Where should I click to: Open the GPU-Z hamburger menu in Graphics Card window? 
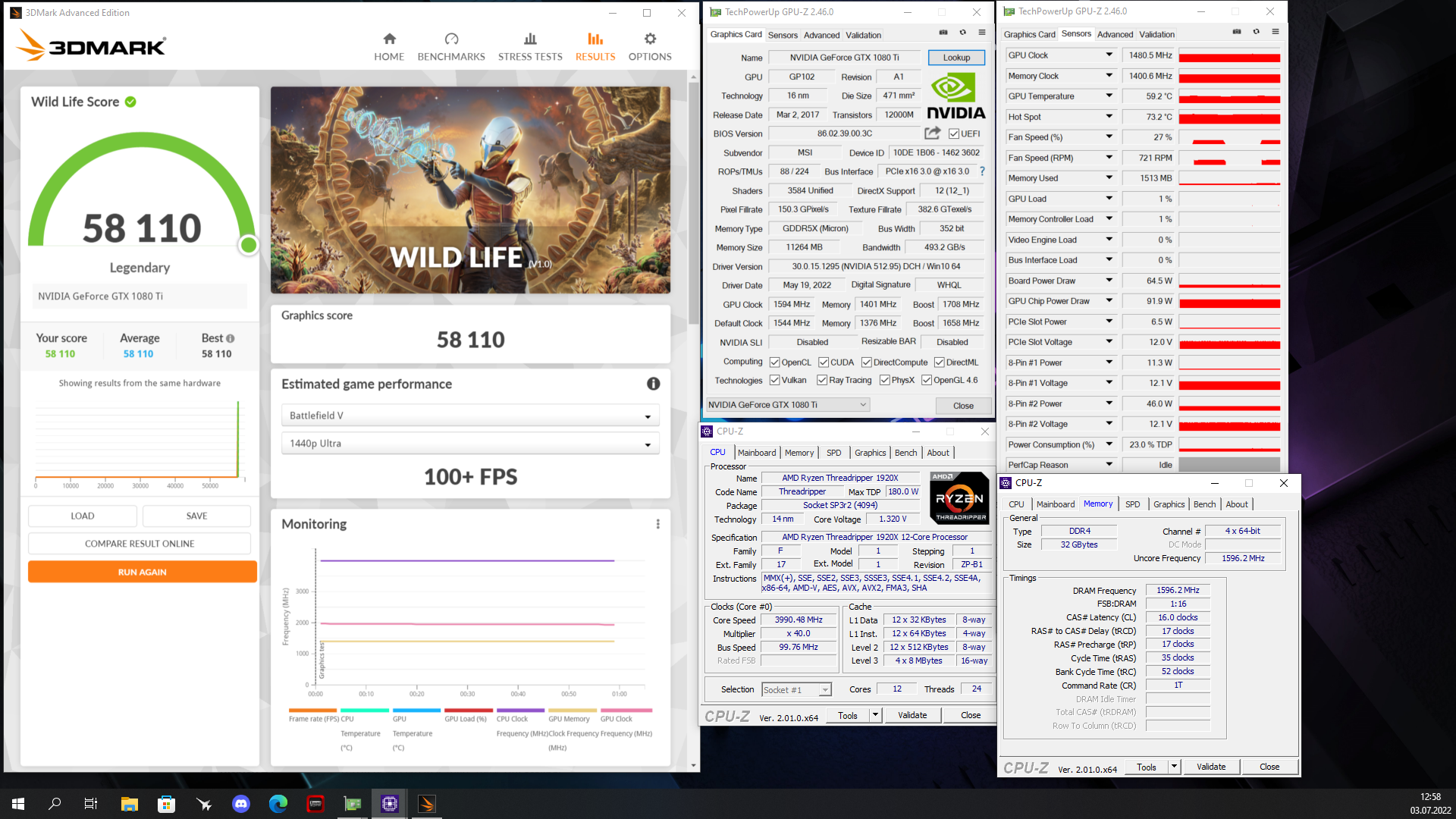click(981, 33)
